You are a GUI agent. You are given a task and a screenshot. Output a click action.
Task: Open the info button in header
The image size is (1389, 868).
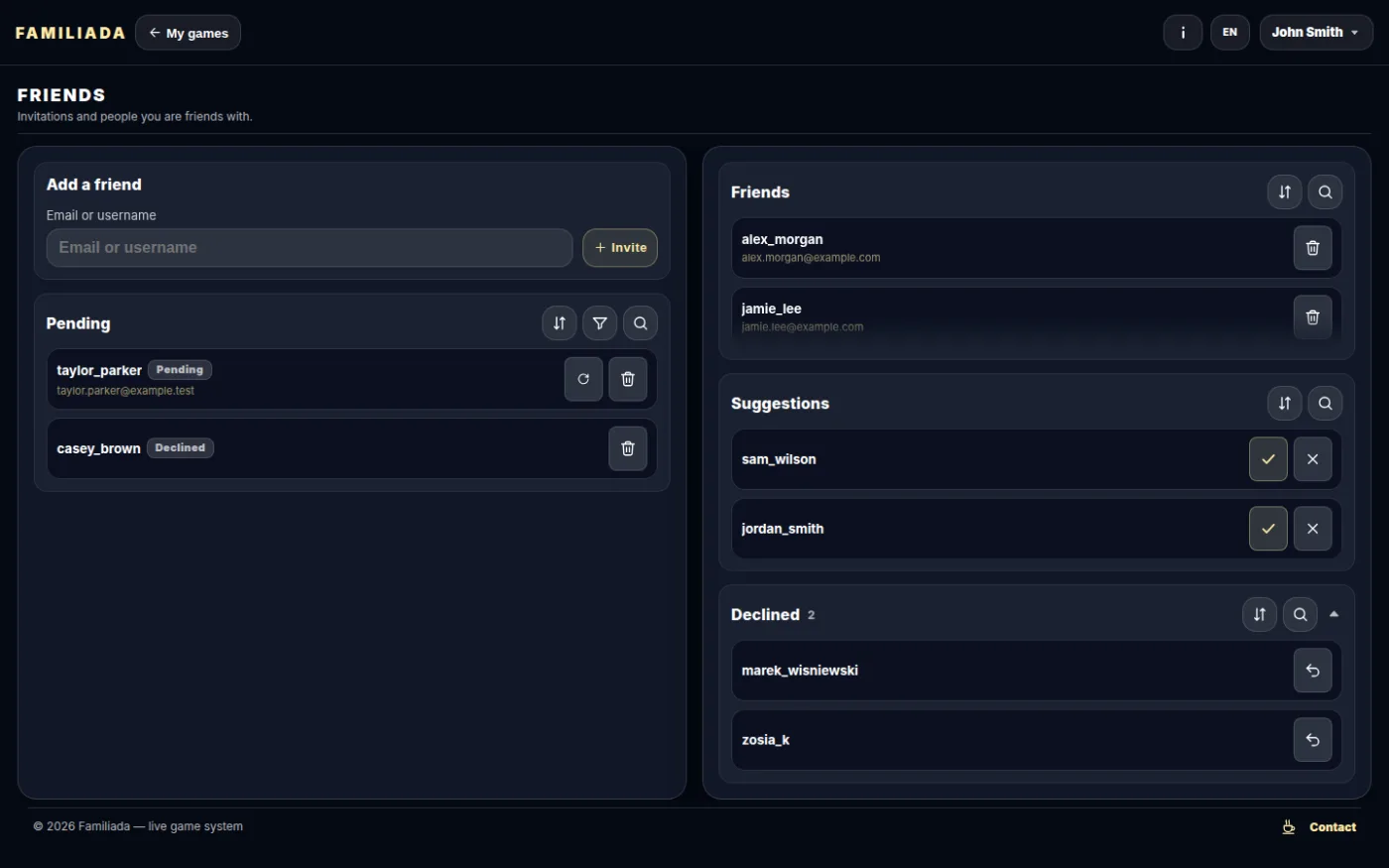point(1183,33)
